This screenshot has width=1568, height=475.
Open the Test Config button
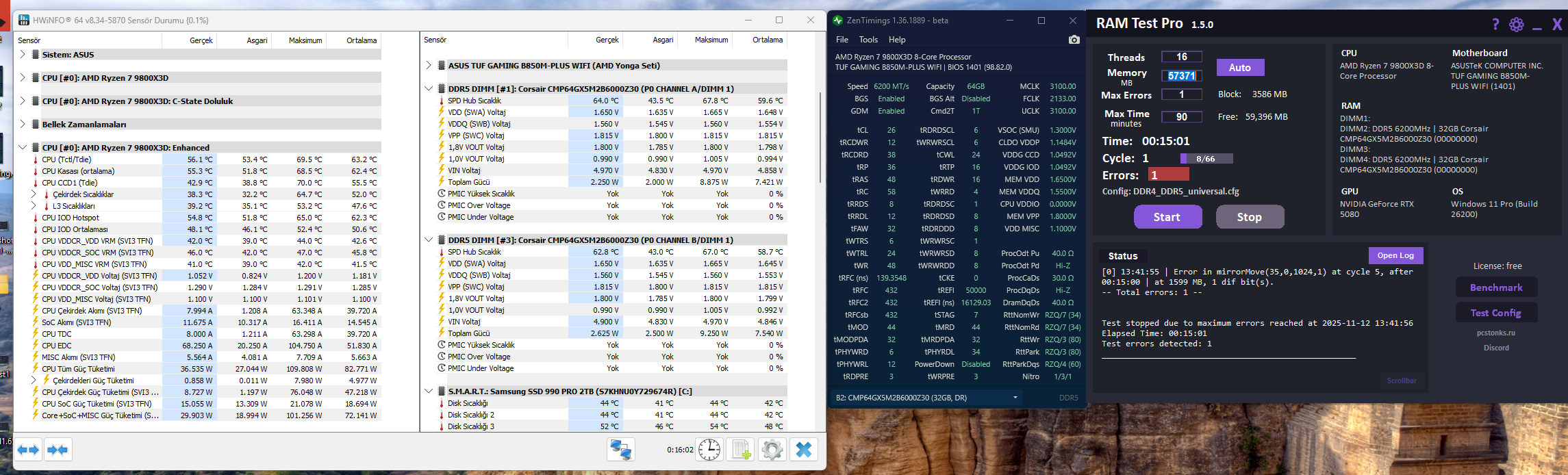(1496, 313)
